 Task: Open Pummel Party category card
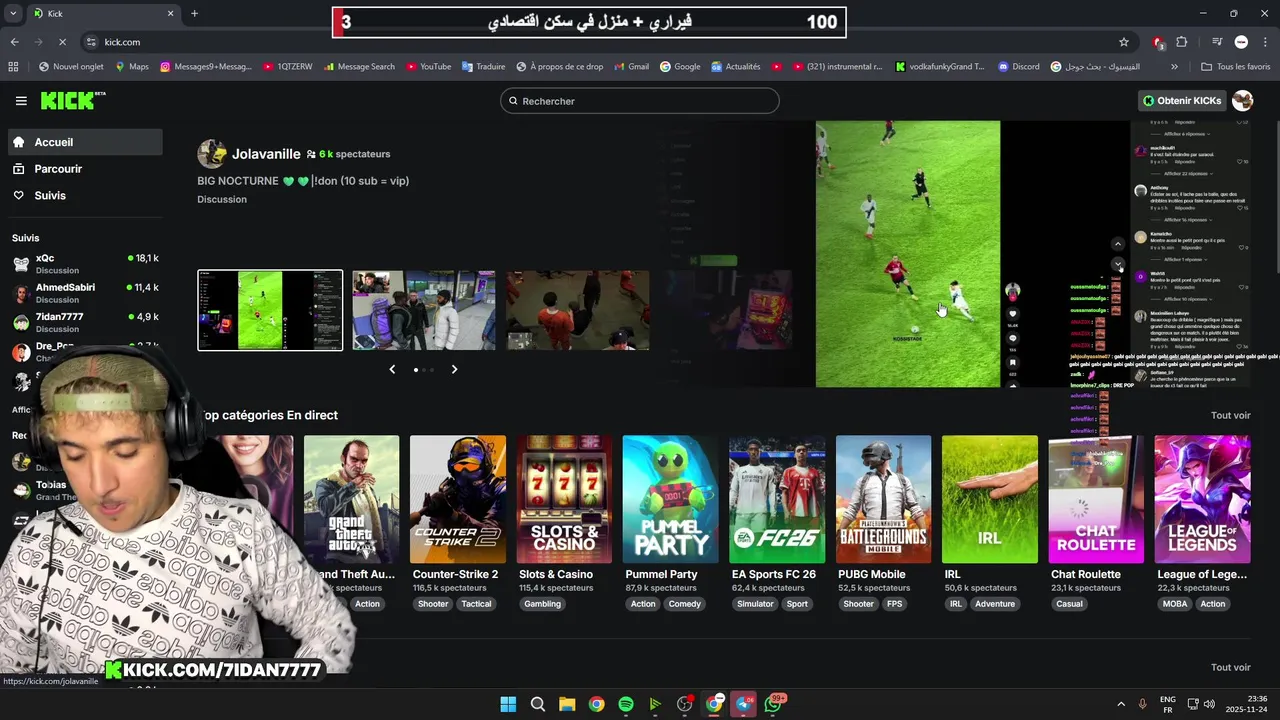click(x=670, y=499)
